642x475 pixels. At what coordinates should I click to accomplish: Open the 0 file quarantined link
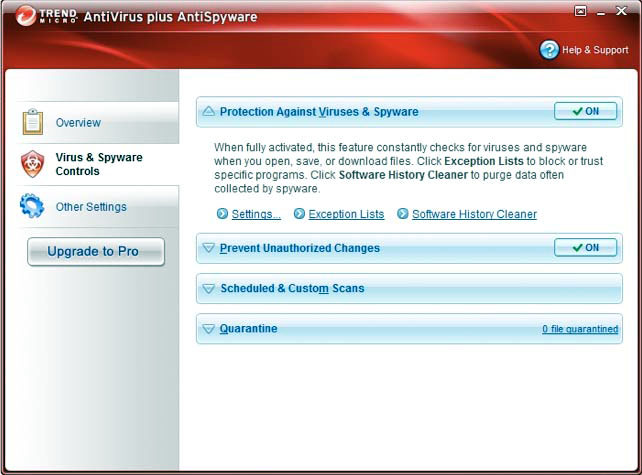coord(580,329)
